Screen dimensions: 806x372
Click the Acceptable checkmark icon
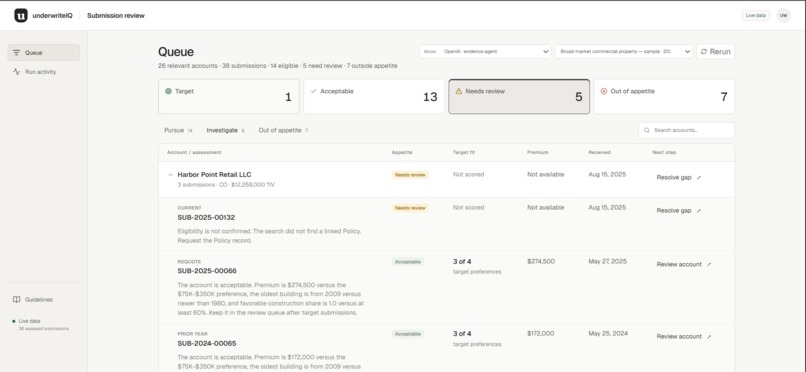[x=314, y=91]
